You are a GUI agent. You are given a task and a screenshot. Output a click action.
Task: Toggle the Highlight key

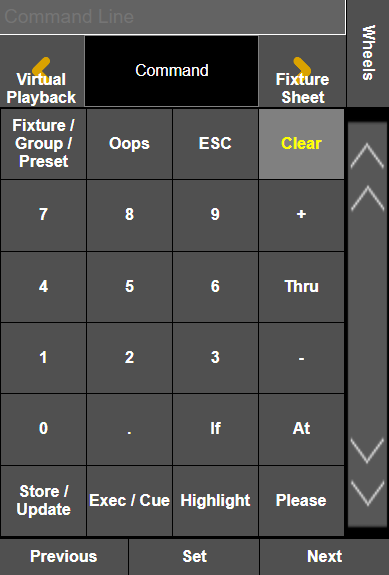point(215,501)
